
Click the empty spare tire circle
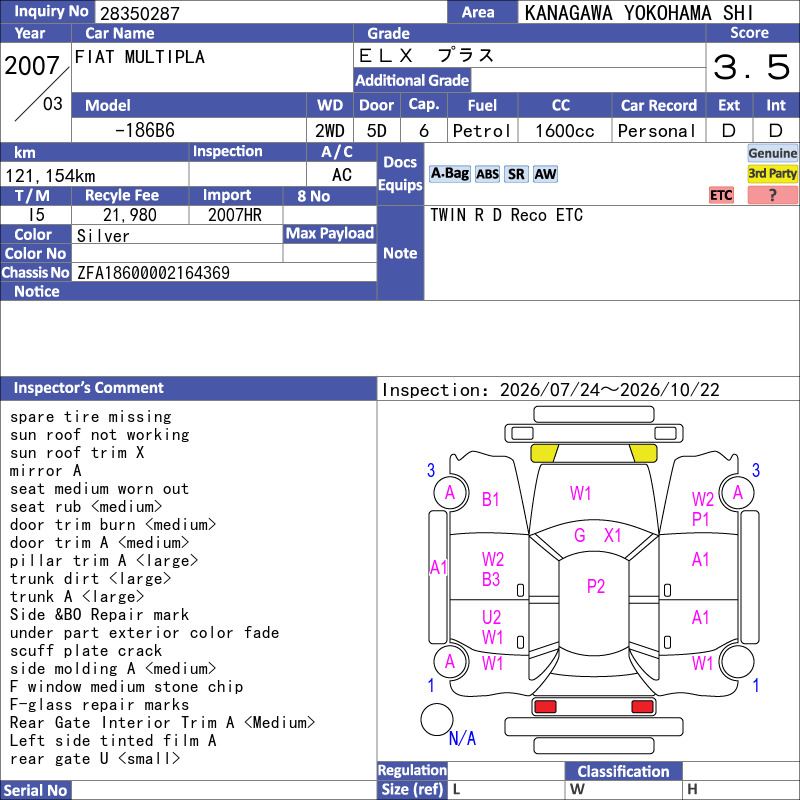[x=437, y=719]
